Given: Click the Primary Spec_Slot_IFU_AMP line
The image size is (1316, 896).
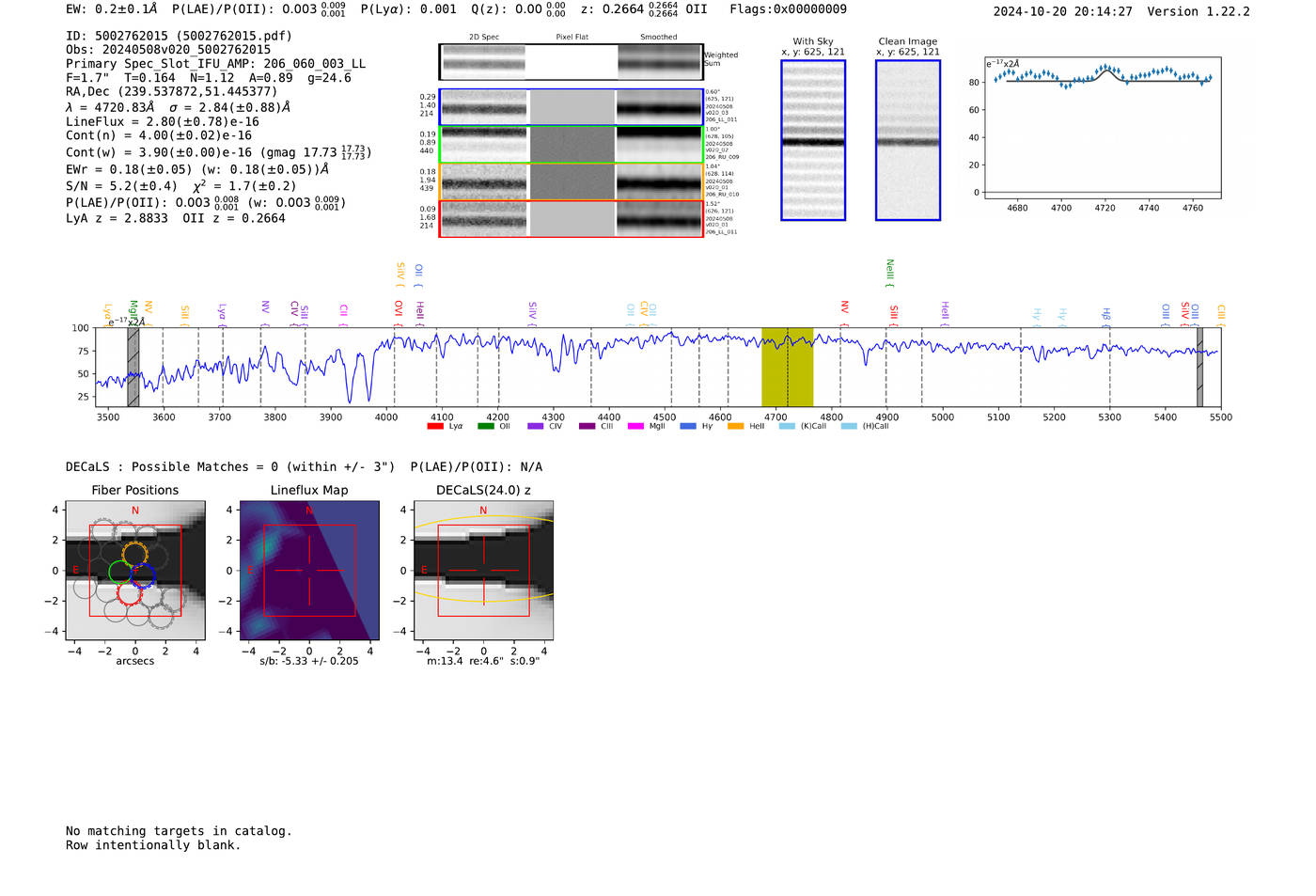Looking at the screenshot, I should [215, 64].
